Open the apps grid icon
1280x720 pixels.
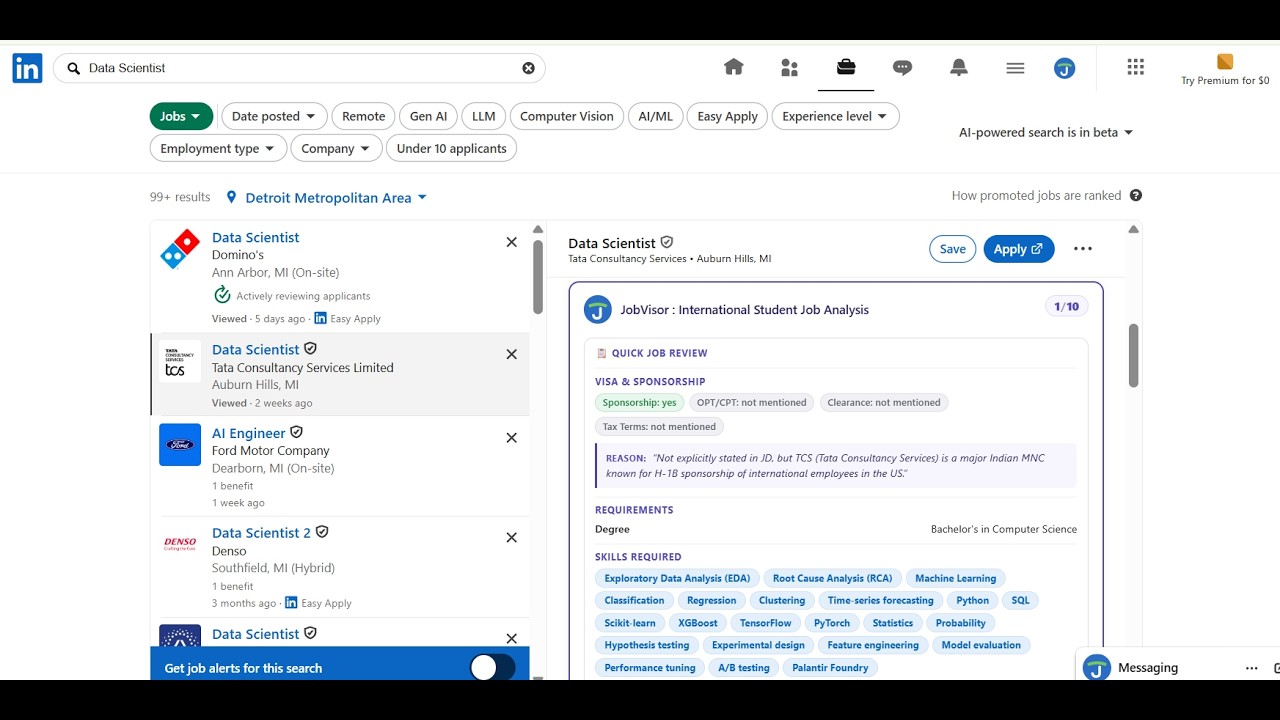[1135, 67]
